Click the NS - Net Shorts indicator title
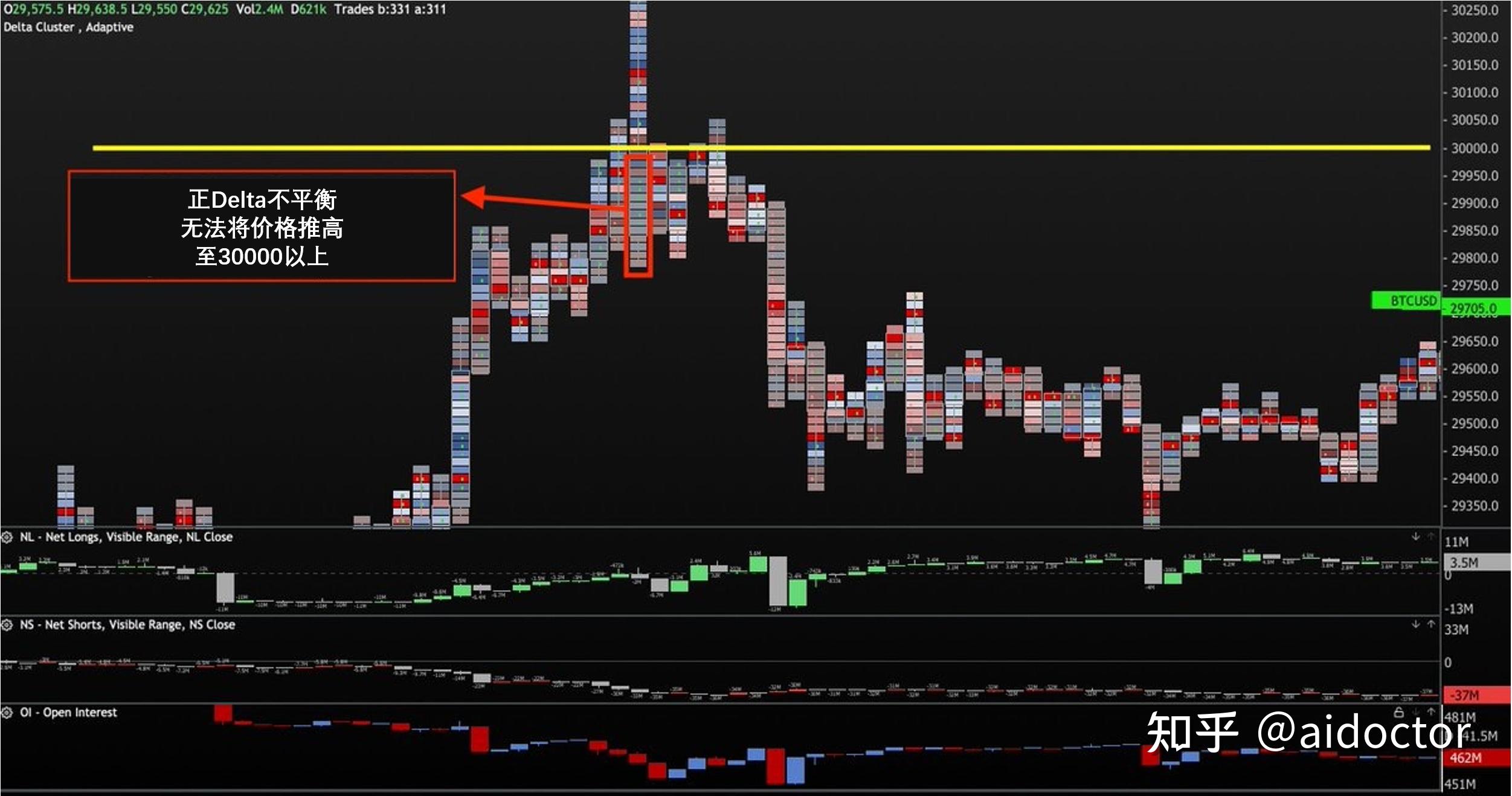This screenshot has height=796, width=1512. (x=127, y=624)
